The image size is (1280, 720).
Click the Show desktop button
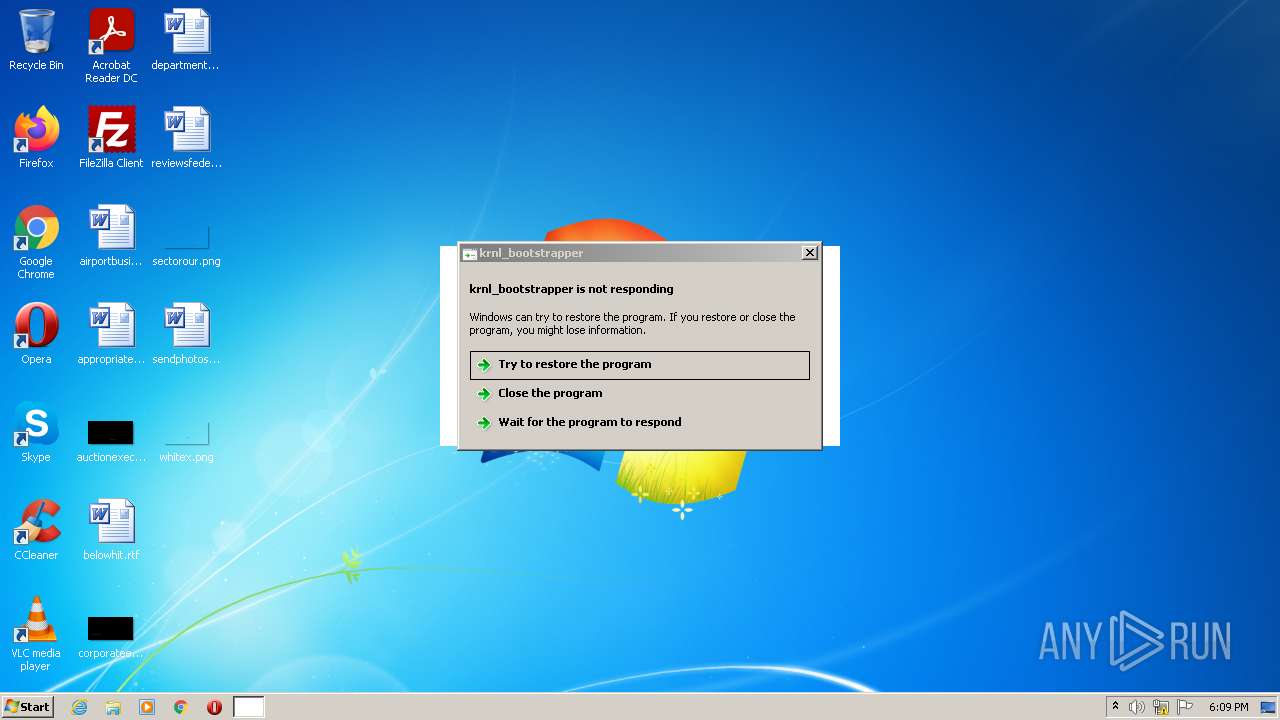click(1270, 707)
